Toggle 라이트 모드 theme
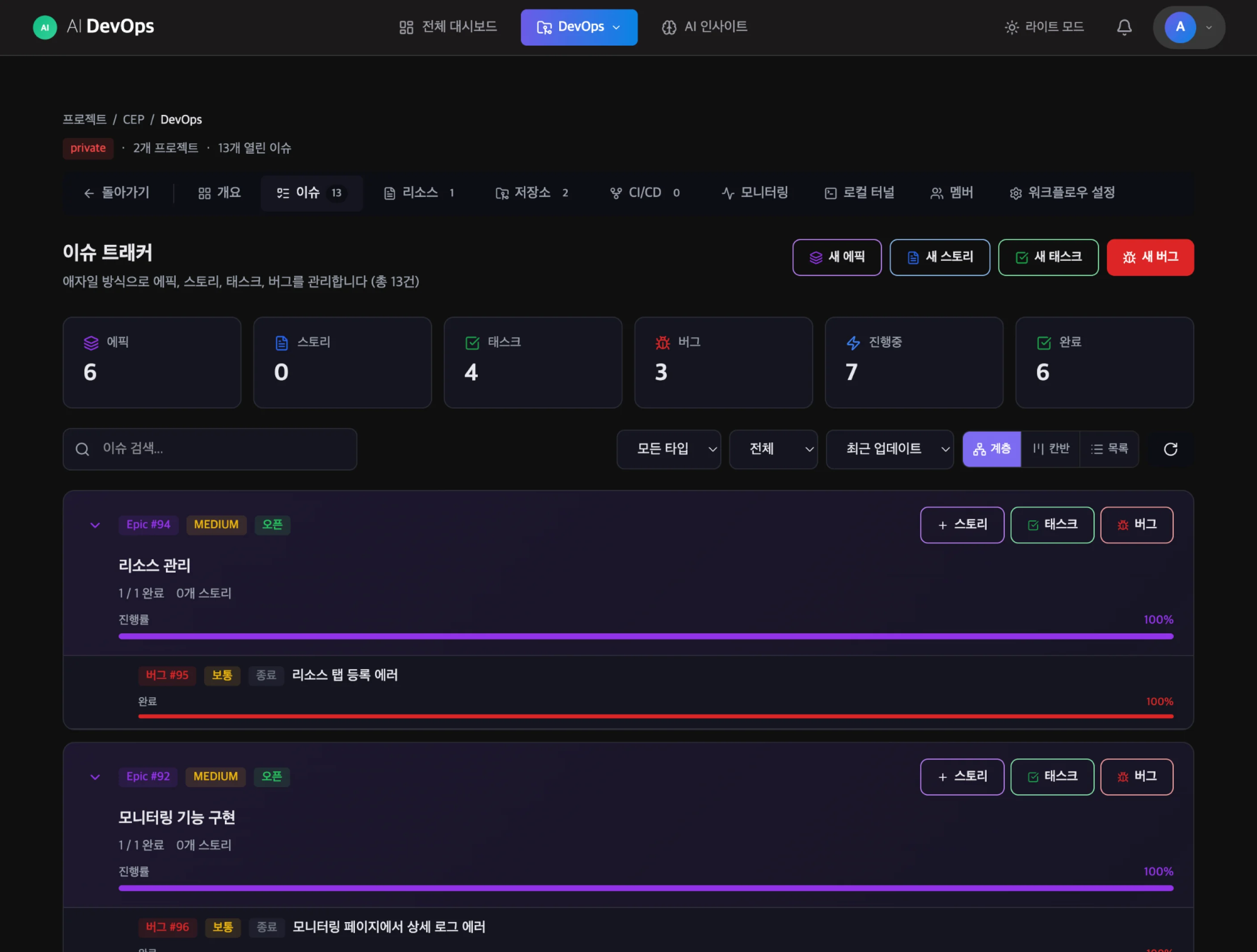This screenshot has width=1257, height=952. [x=1045, y=27]
